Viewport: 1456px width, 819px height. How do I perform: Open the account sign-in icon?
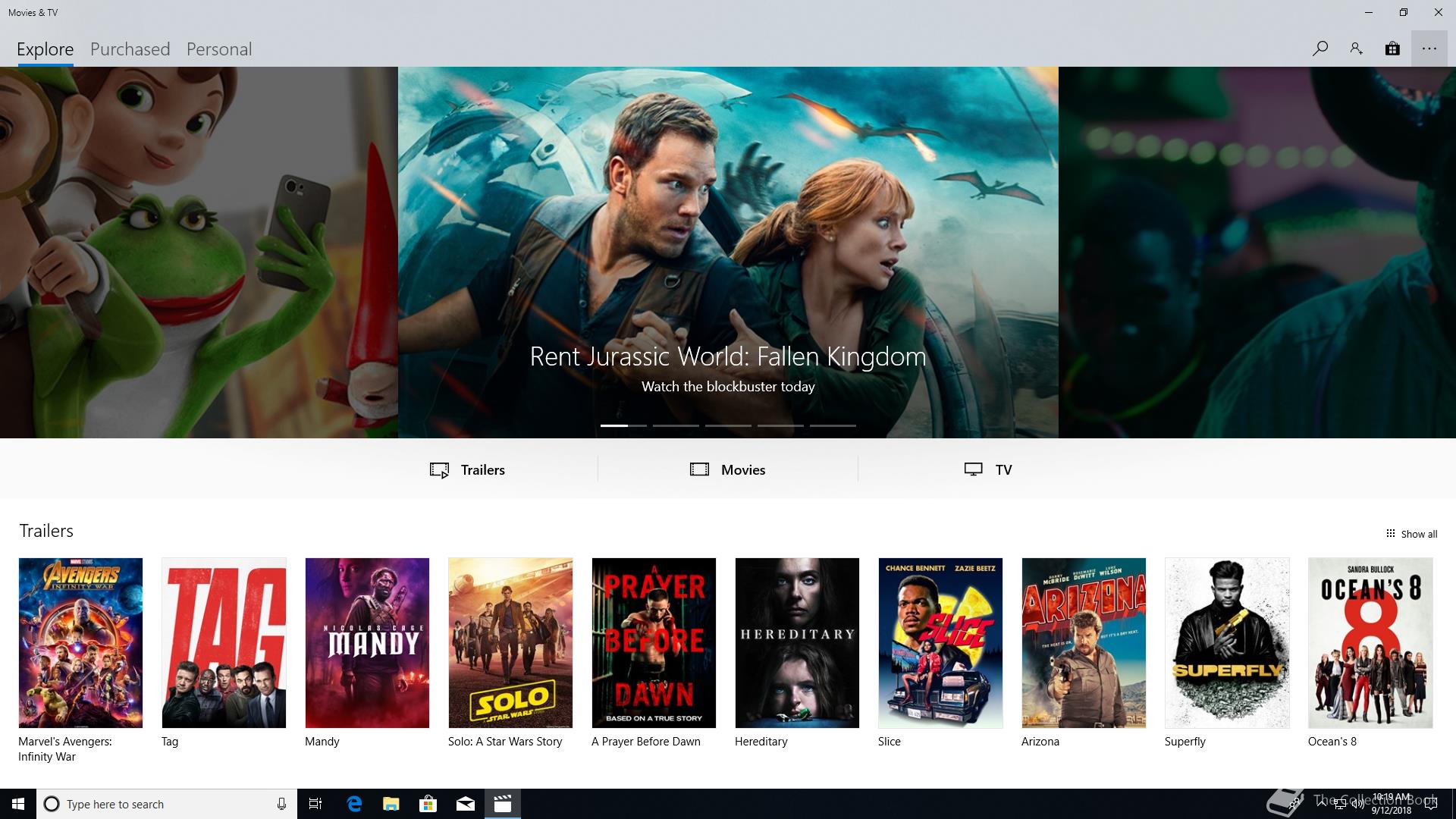[1356, 49]
